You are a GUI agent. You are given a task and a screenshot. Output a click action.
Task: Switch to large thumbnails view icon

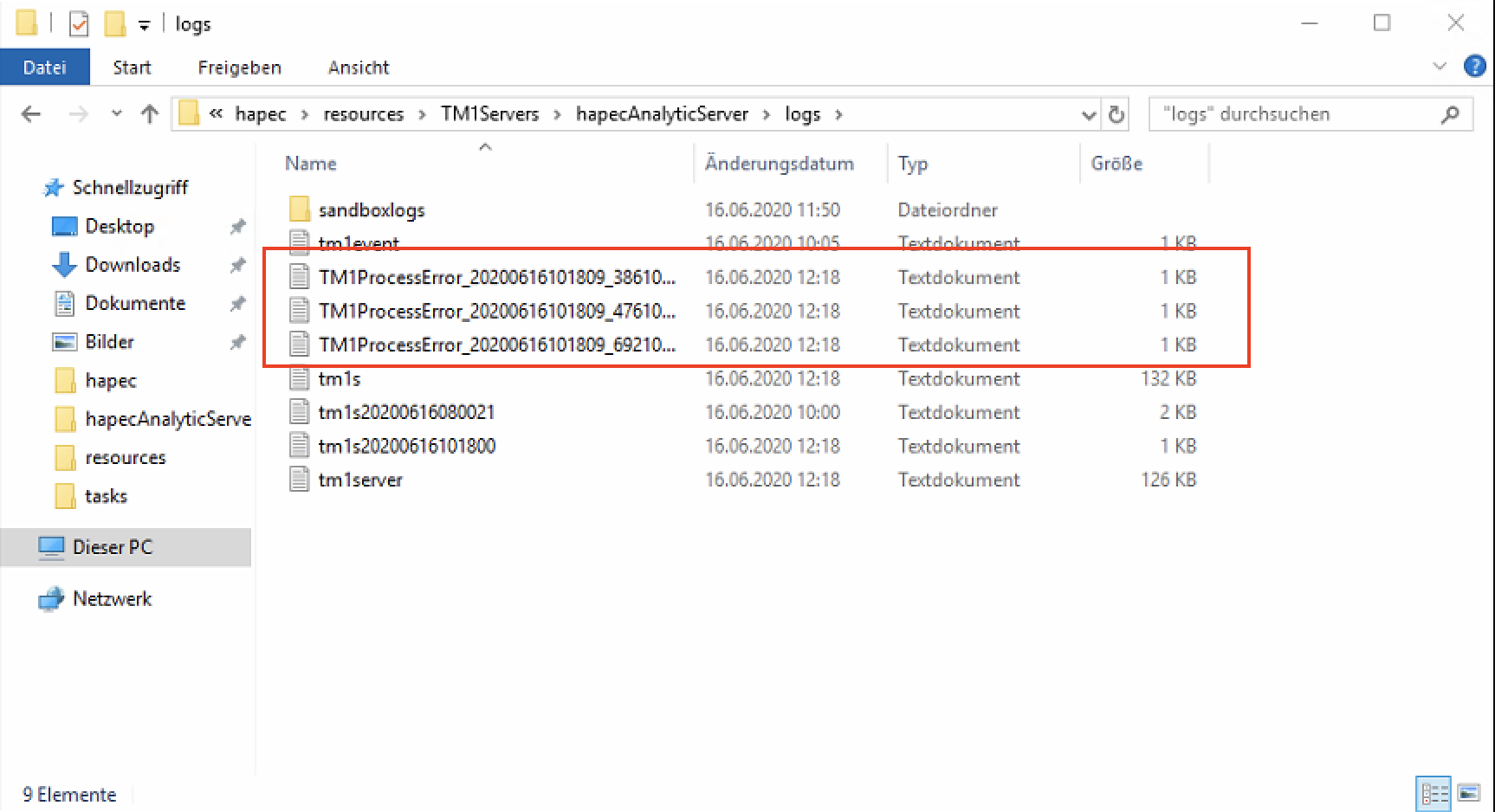[1469, 793]
